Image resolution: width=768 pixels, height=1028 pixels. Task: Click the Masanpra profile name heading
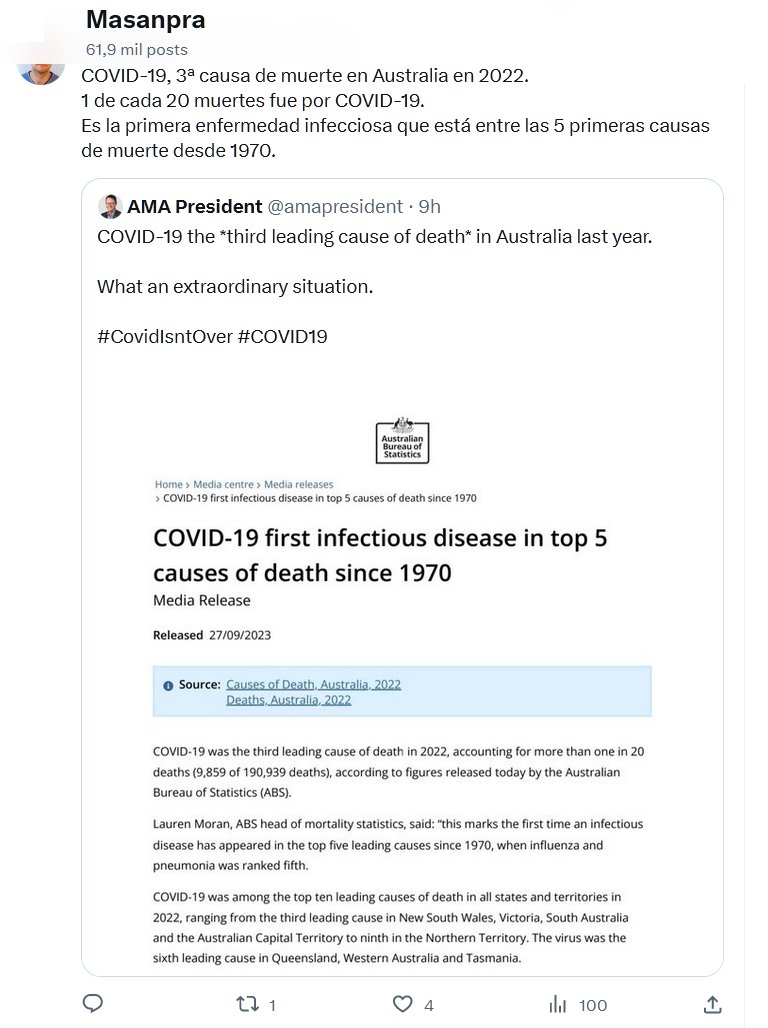click(x=146, y=19)
